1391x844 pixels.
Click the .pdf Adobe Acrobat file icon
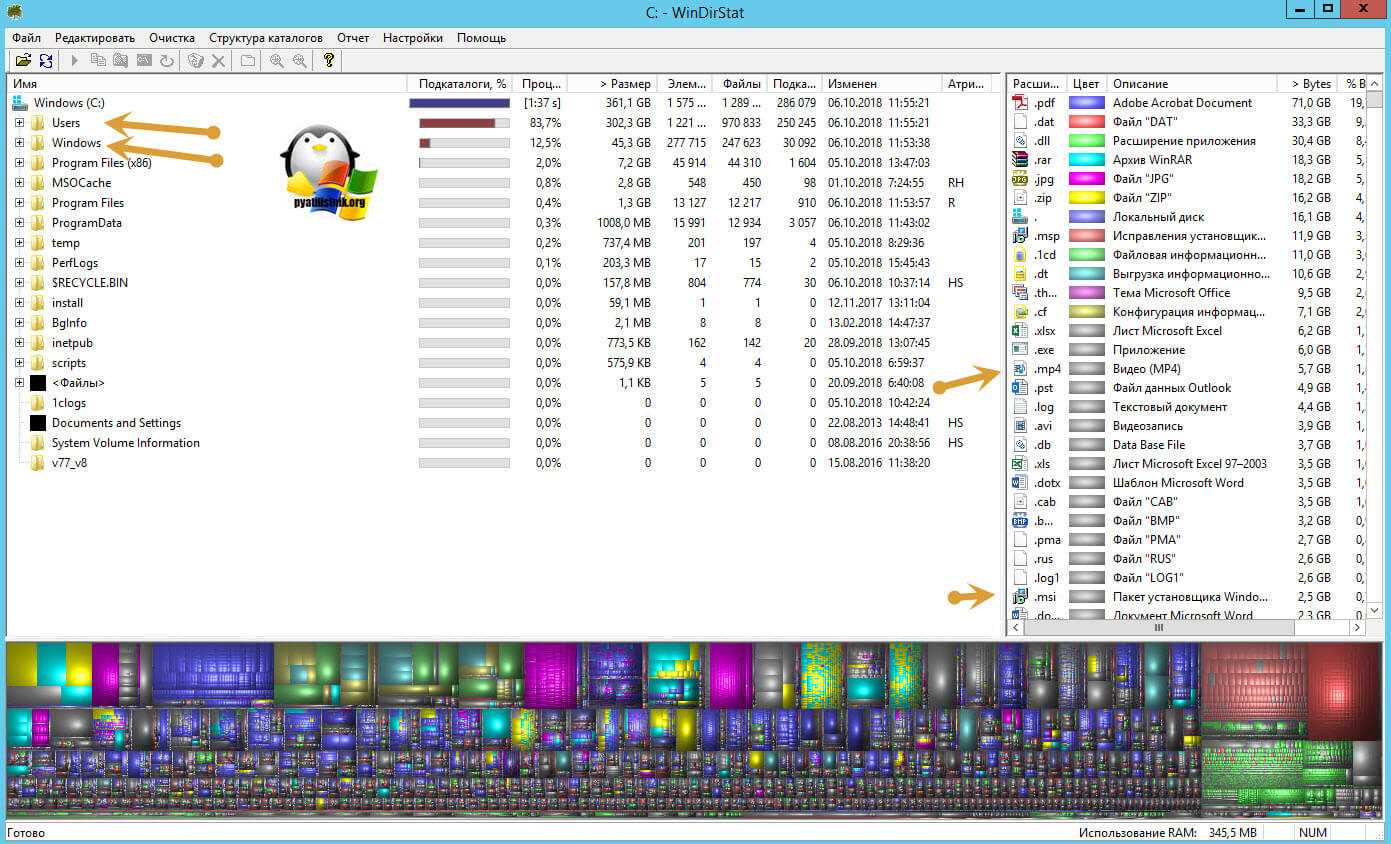tap(1020, 103)
